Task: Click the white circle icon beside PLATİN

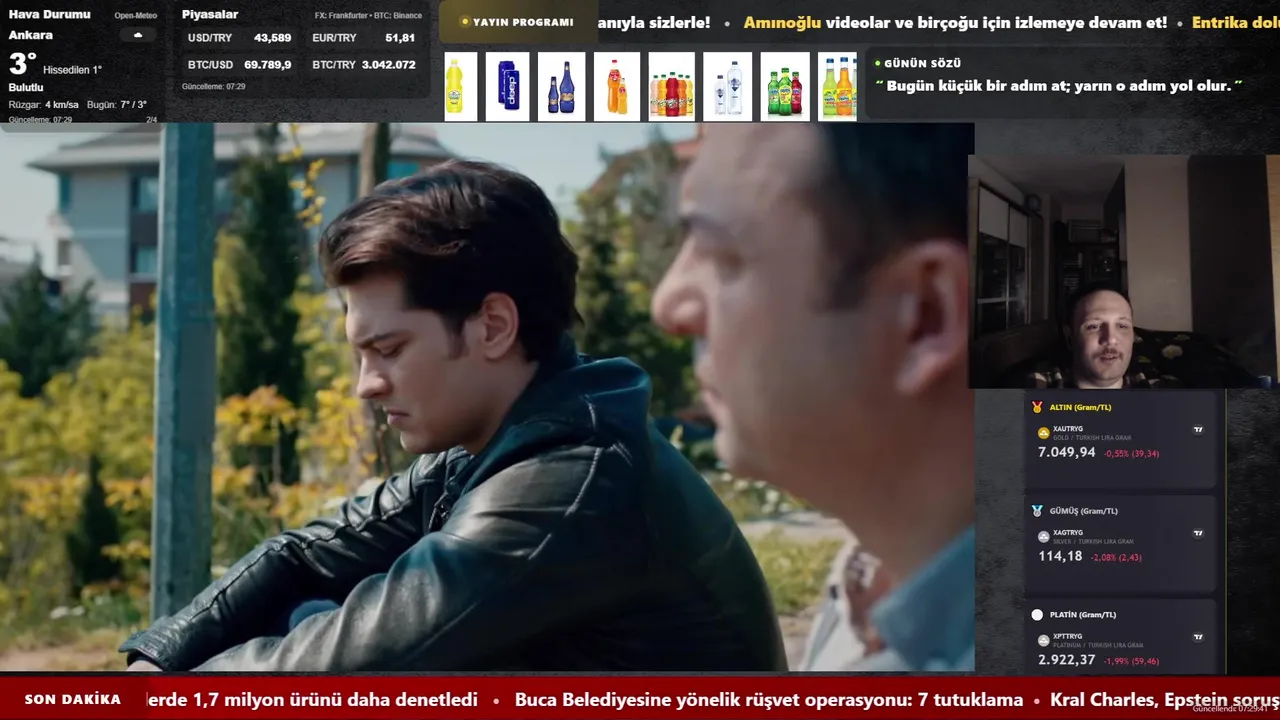Action: 1037,615
